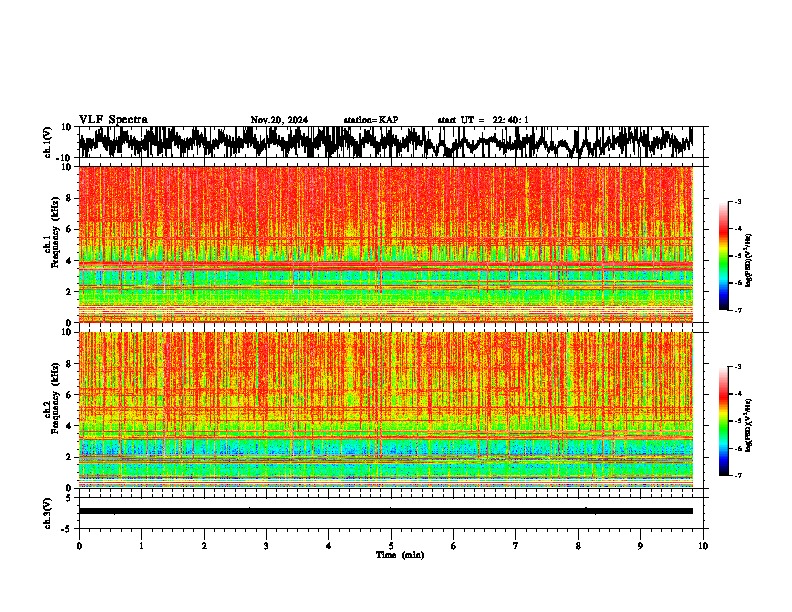Click time axis tick label "0"
The width and height of the screenshot is (792, 612).
coord(79,546)
